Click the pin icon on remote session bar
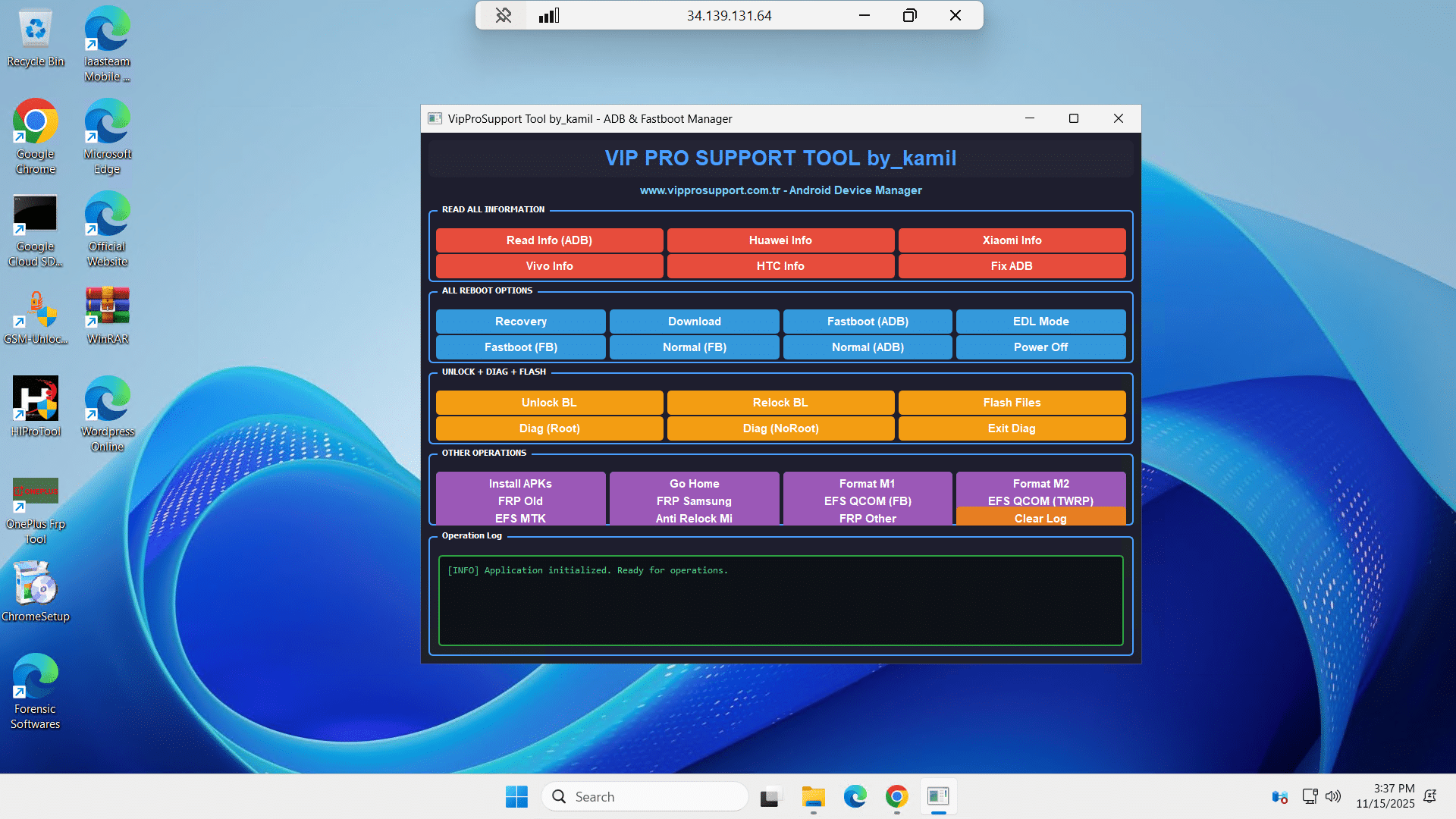1456x819 pixels. point(504,15)
